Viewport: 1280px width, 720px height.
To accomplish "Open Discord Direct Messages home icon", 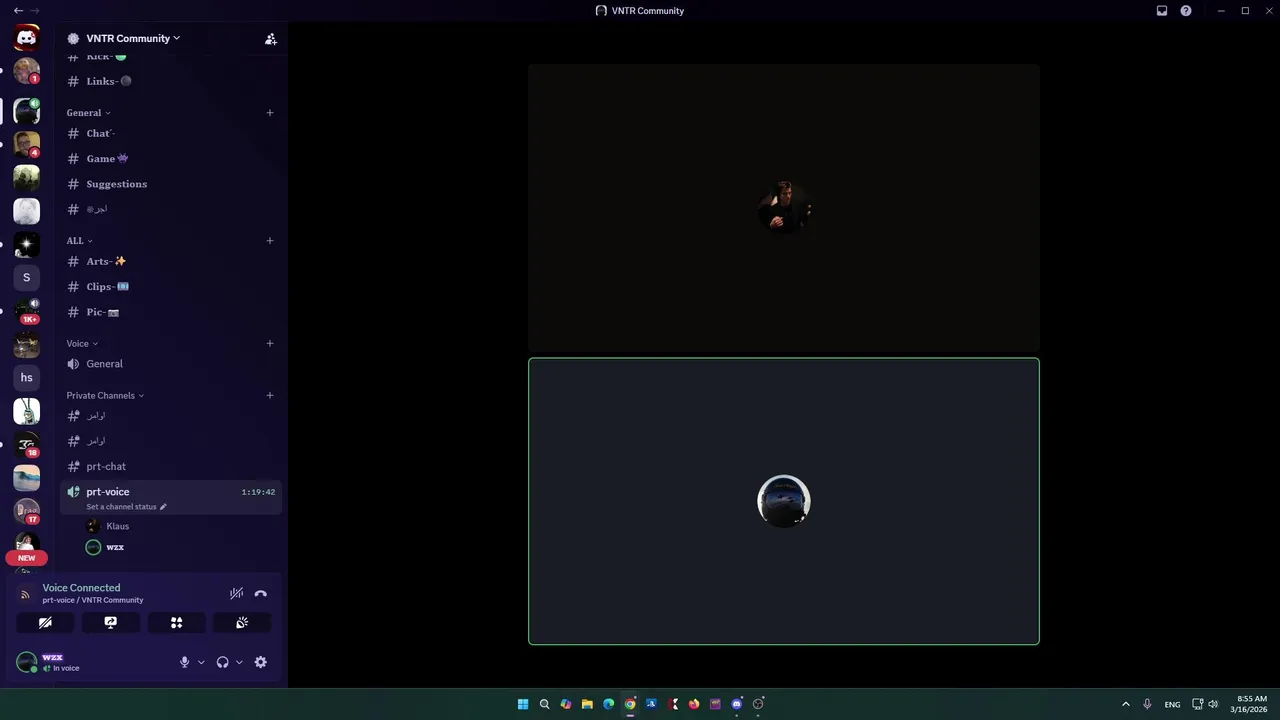I will 27,38.
